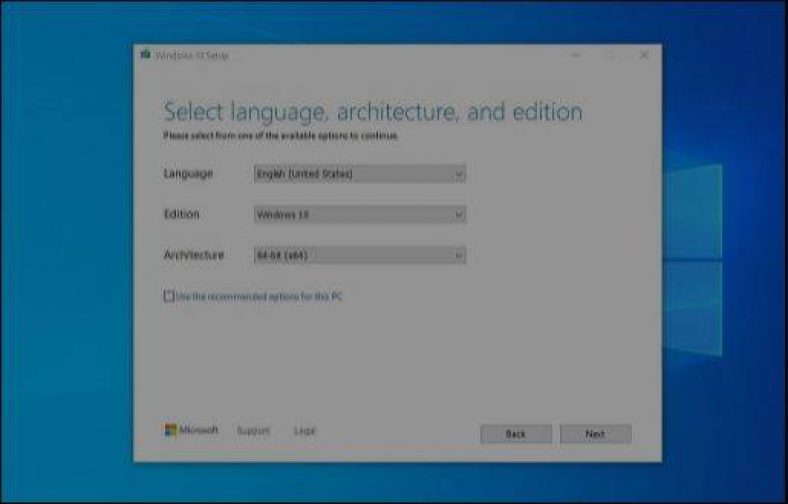This screenshot has height=504, width=788.
Task: Close the Windows 10 Setup window
Action: (644, 55)
